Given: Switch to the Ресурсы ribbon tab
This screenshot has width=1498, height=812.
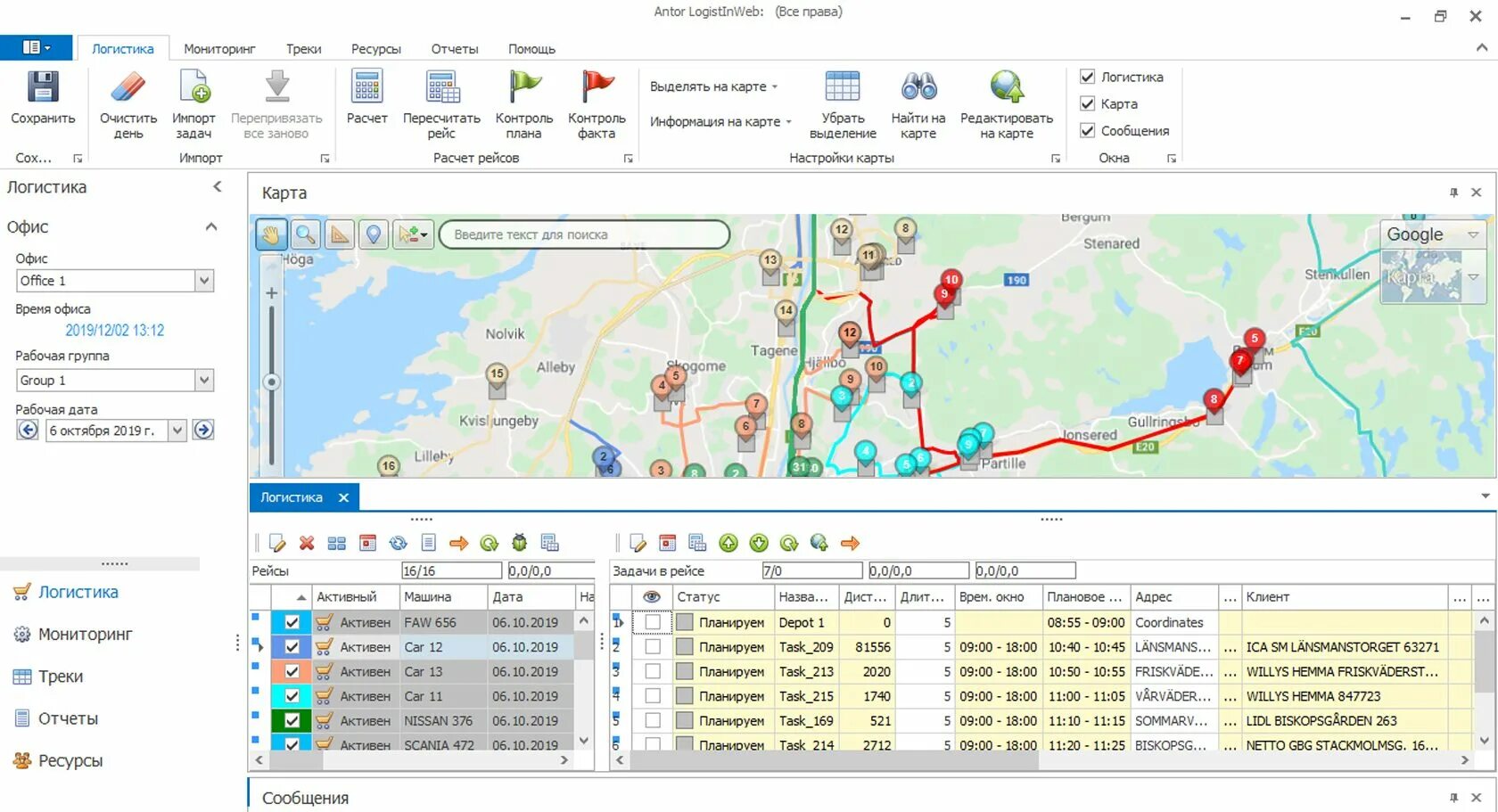Looking at the screenshot, I should click(x=375, y=49).
